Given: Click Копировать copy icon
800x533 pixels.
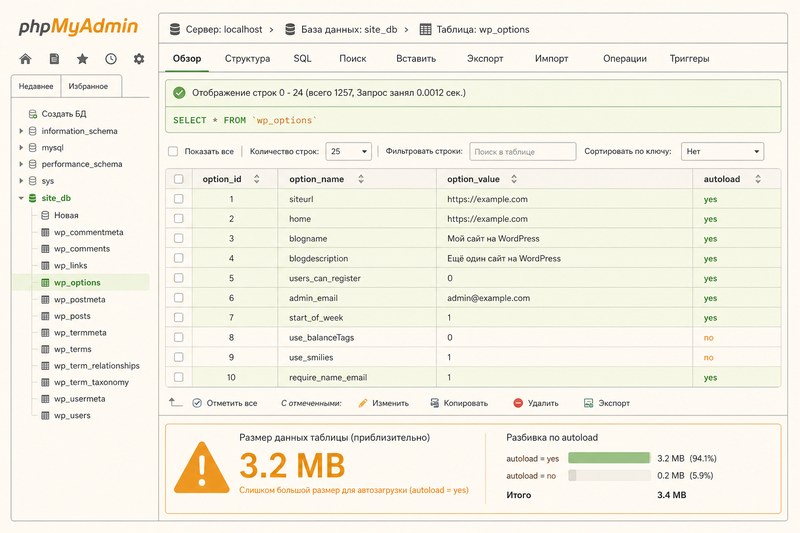Looking at the screenshot, I should (434, 403).
